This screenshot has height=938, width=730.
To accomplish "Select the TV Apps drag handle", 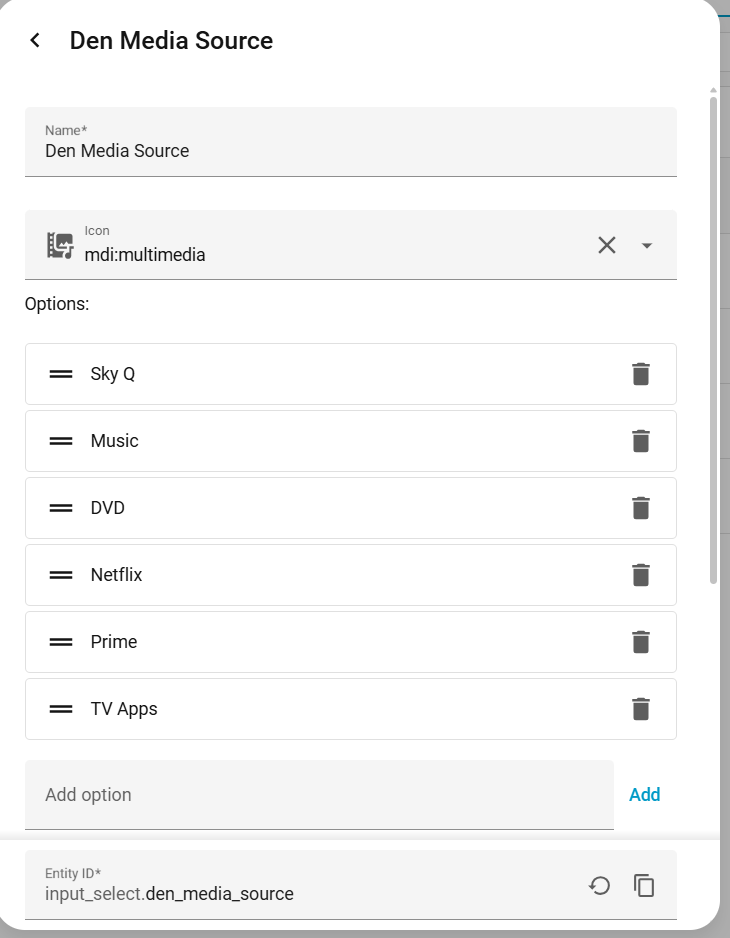I will pos(61,709).
